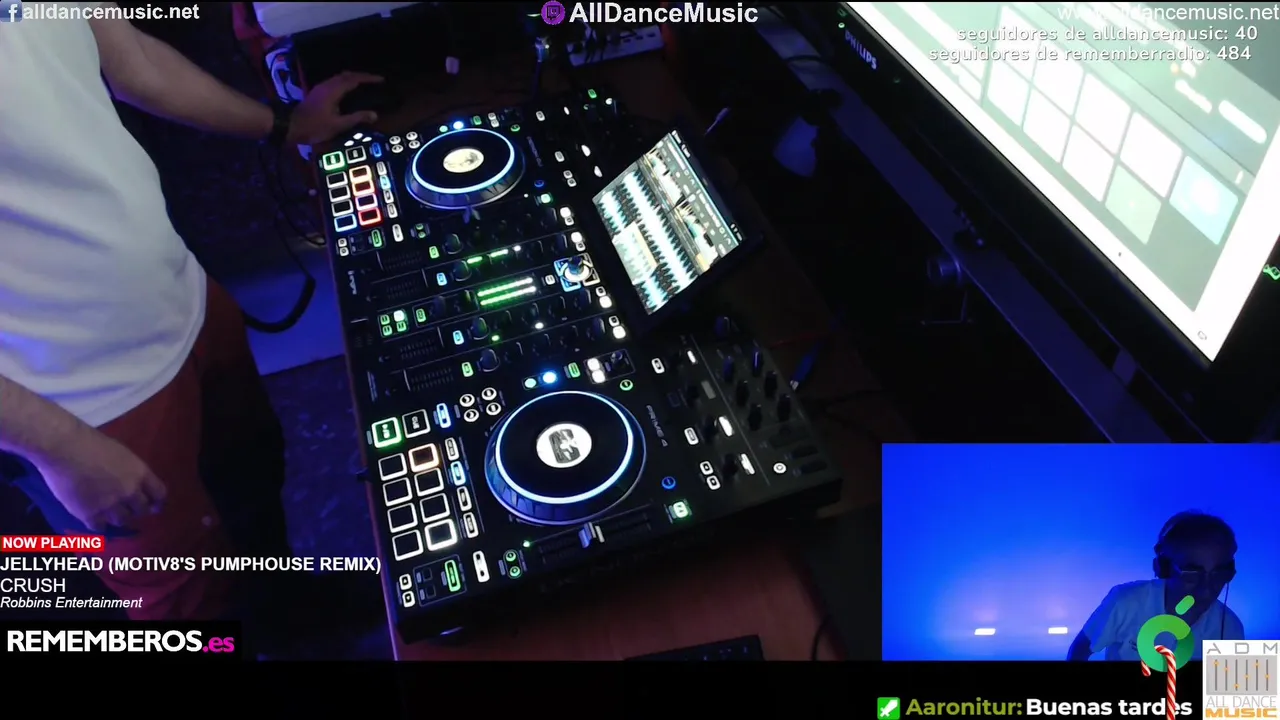Click the Buenas tardes chat message
The image size is (1280, 720).
pyautogui.click(x=1109, y=708)
